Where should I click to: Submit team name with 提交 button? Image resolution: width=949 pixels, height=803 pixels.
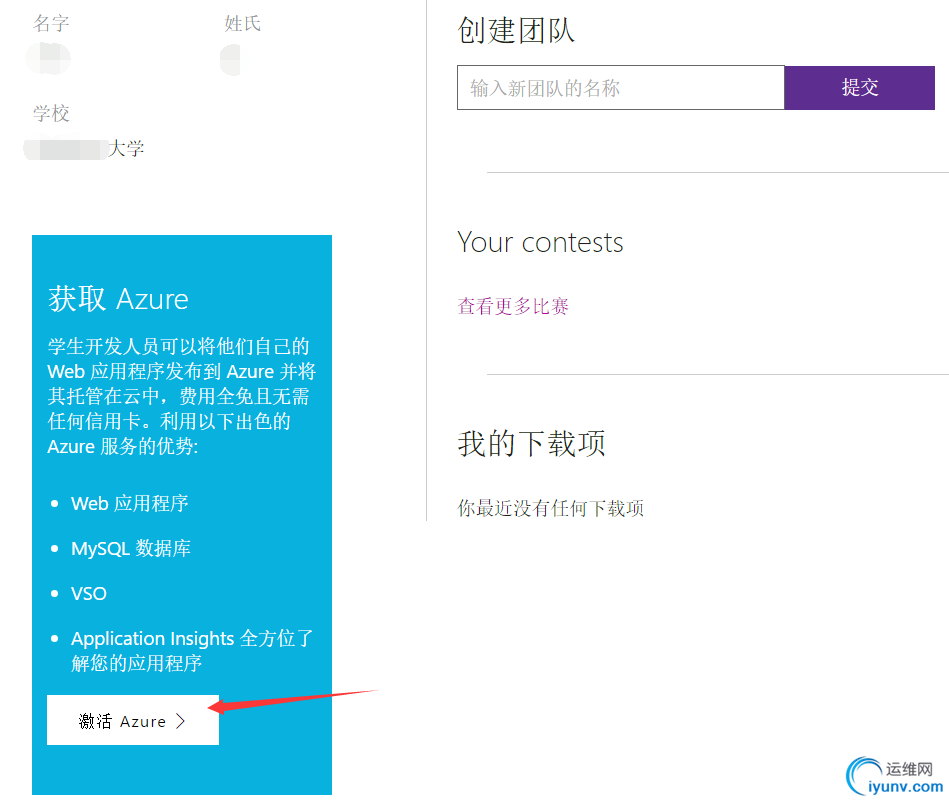click(x=859, y=88)
